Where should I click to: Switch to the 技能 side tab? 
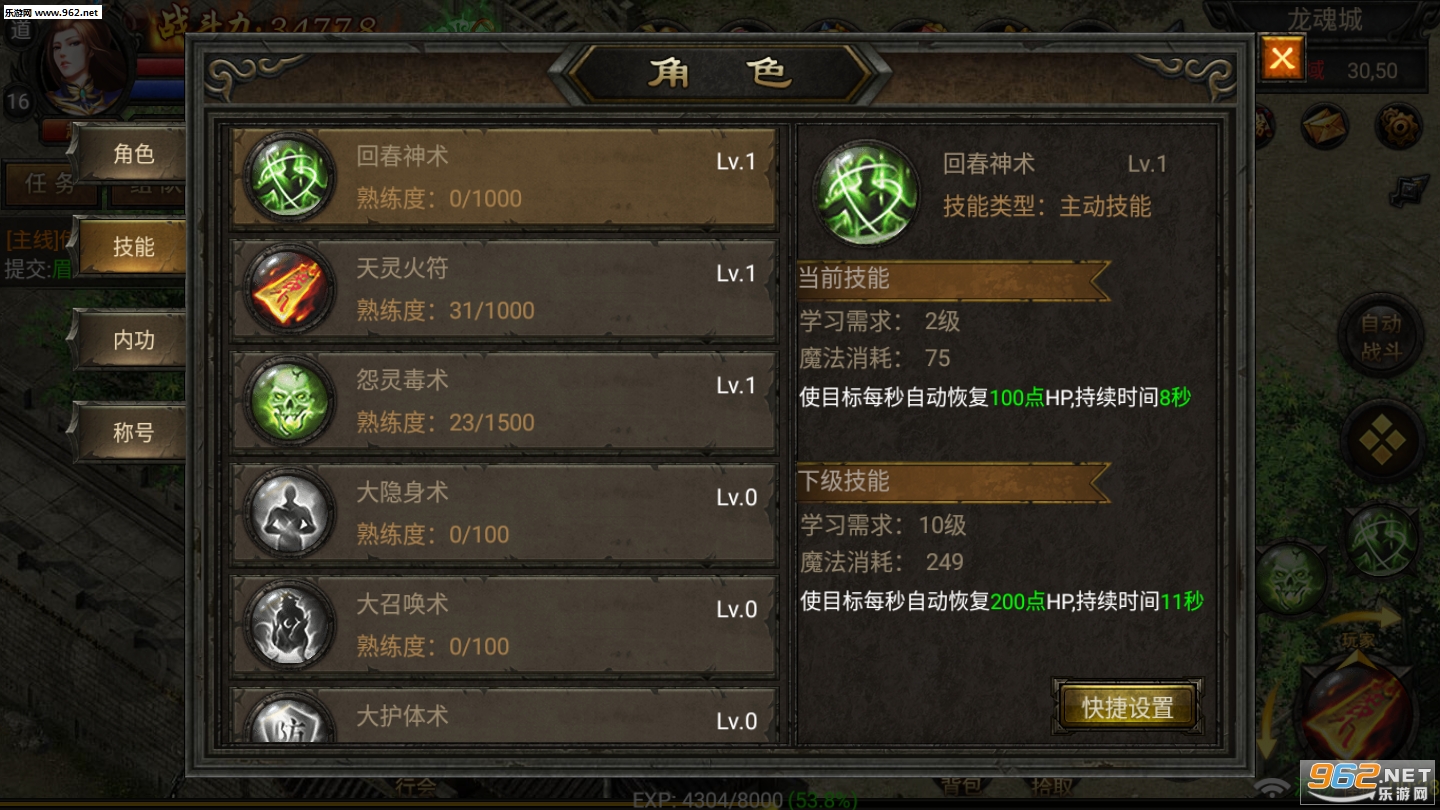click(131, 246)
